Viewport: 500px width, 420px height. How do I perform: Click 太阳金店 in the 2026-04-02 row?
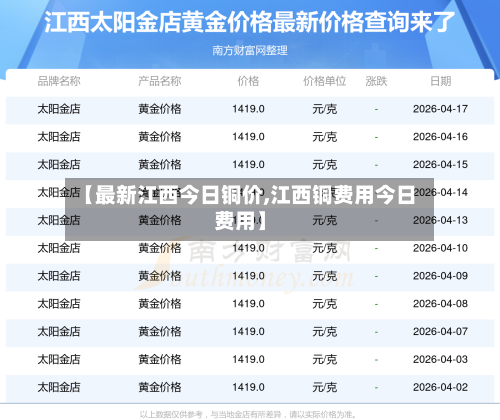point(59,387)
